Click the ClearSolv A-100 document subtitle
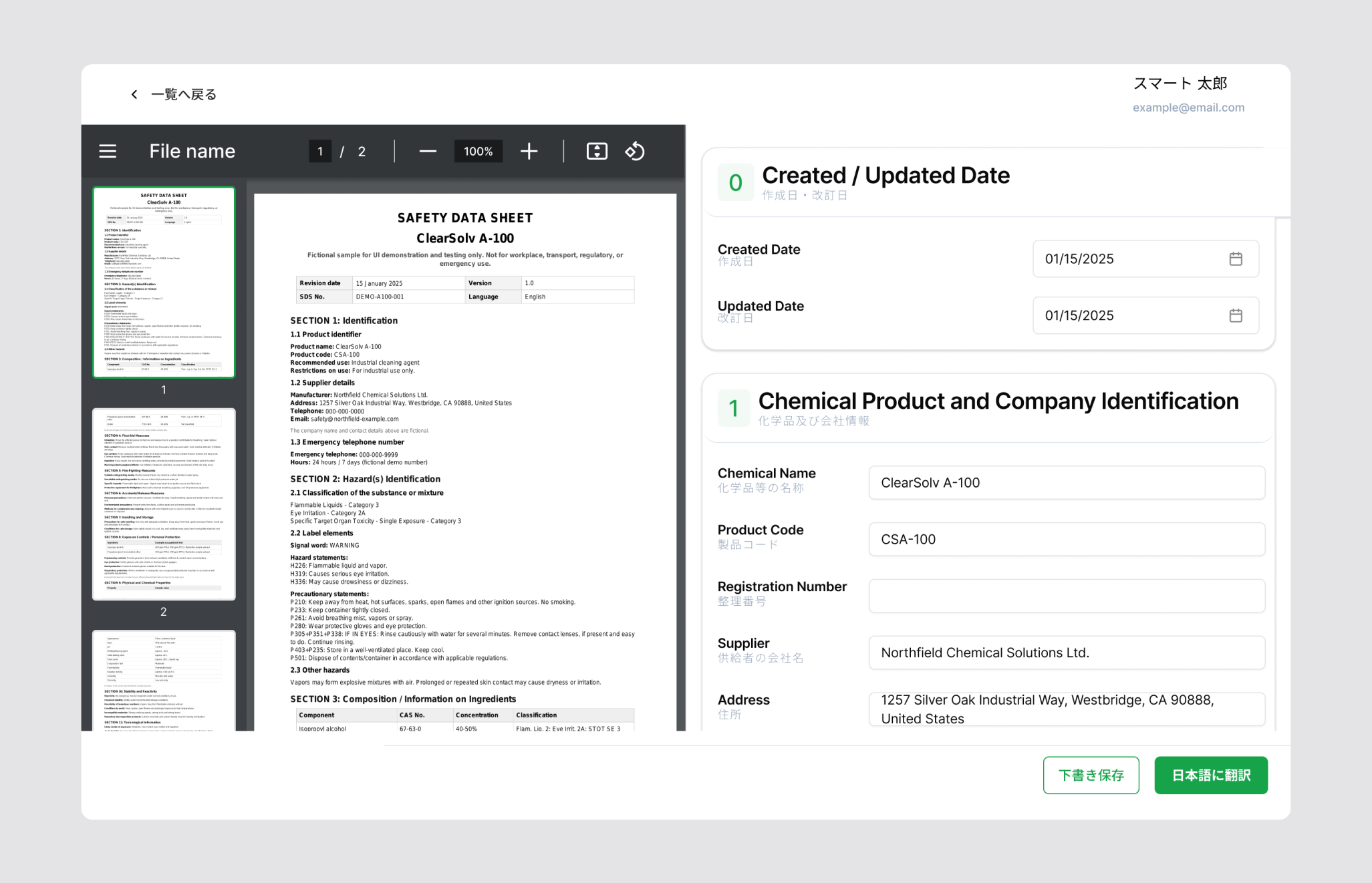This screenshot has height=883, width=1372. click(465, 238)
